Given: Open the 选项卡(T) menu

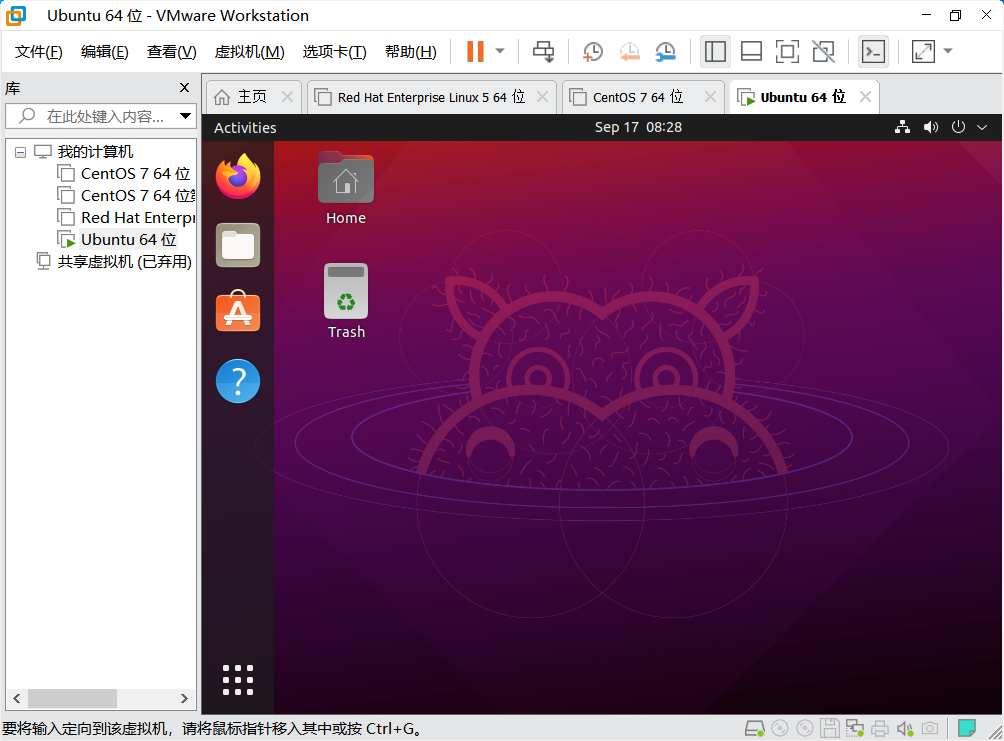Looking at the screenshot, I should [x=334, y=52].
